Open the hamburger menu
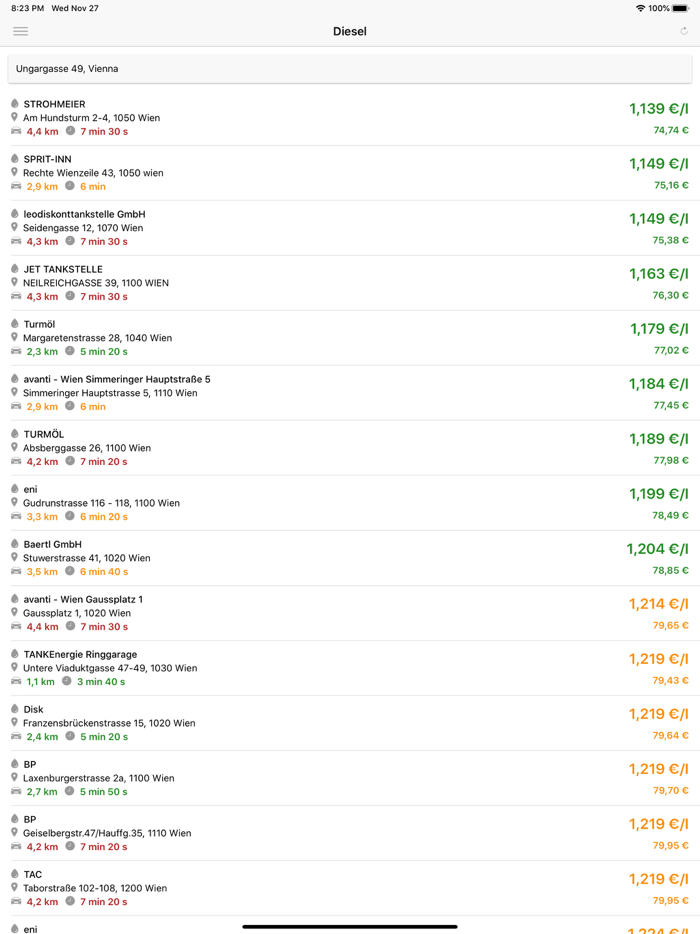 pos(20,31)
